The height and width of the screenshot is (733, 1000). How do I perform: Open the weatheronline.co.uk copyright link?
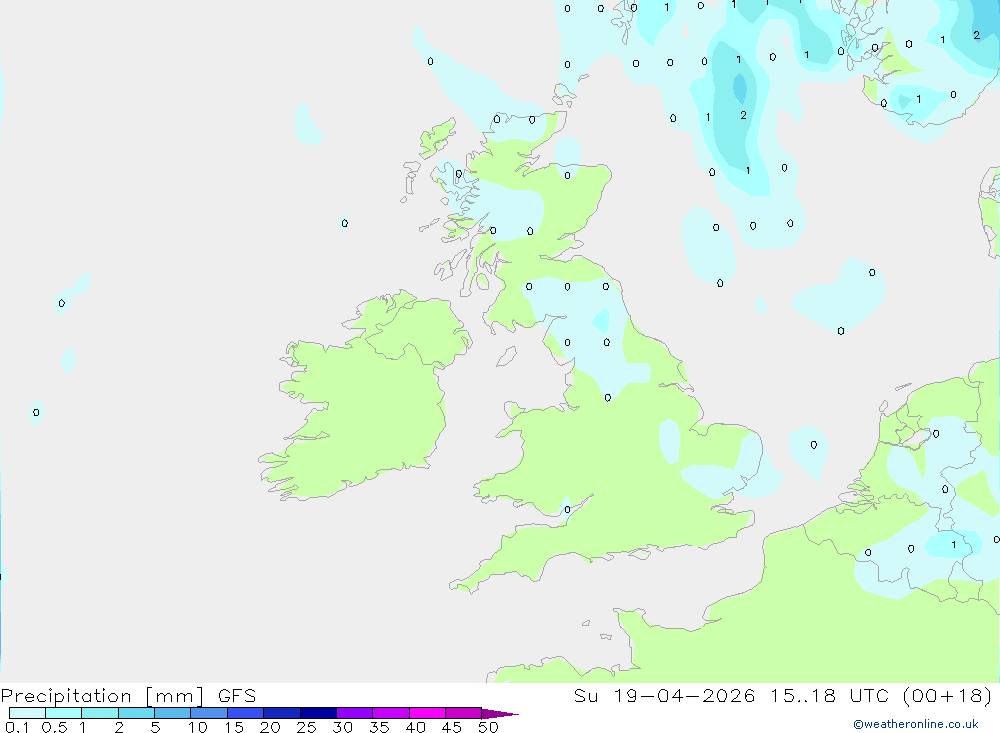[x=916, y=724]
